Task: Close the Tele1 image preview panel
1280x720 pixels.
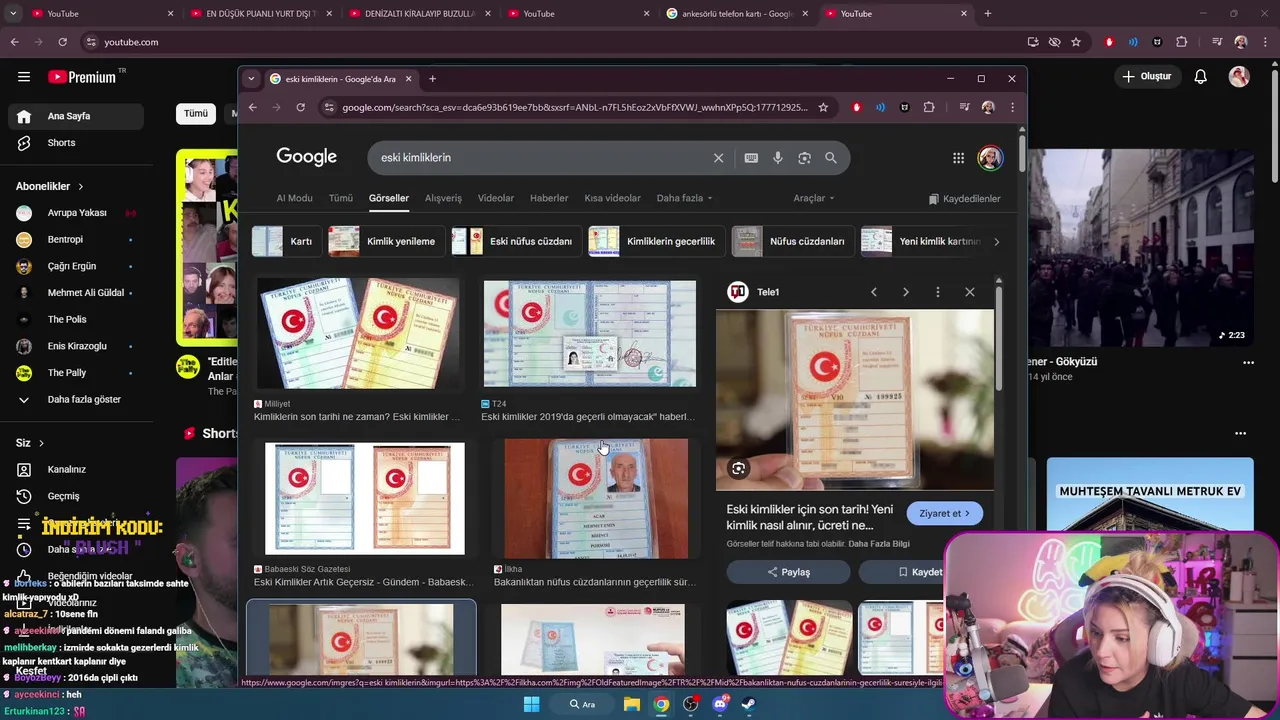Action: [969, 292]
